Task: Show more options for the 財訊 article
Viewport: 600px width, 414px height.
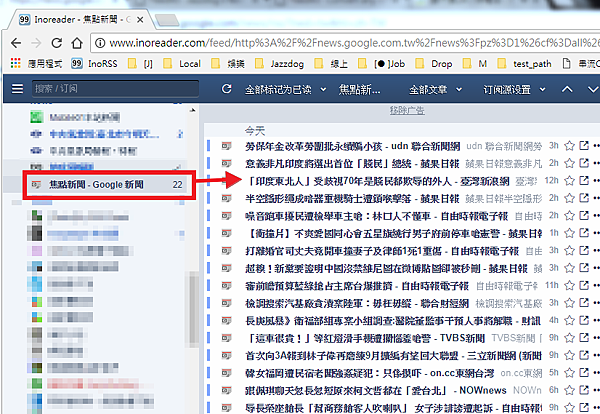Action: click(596, 320)
